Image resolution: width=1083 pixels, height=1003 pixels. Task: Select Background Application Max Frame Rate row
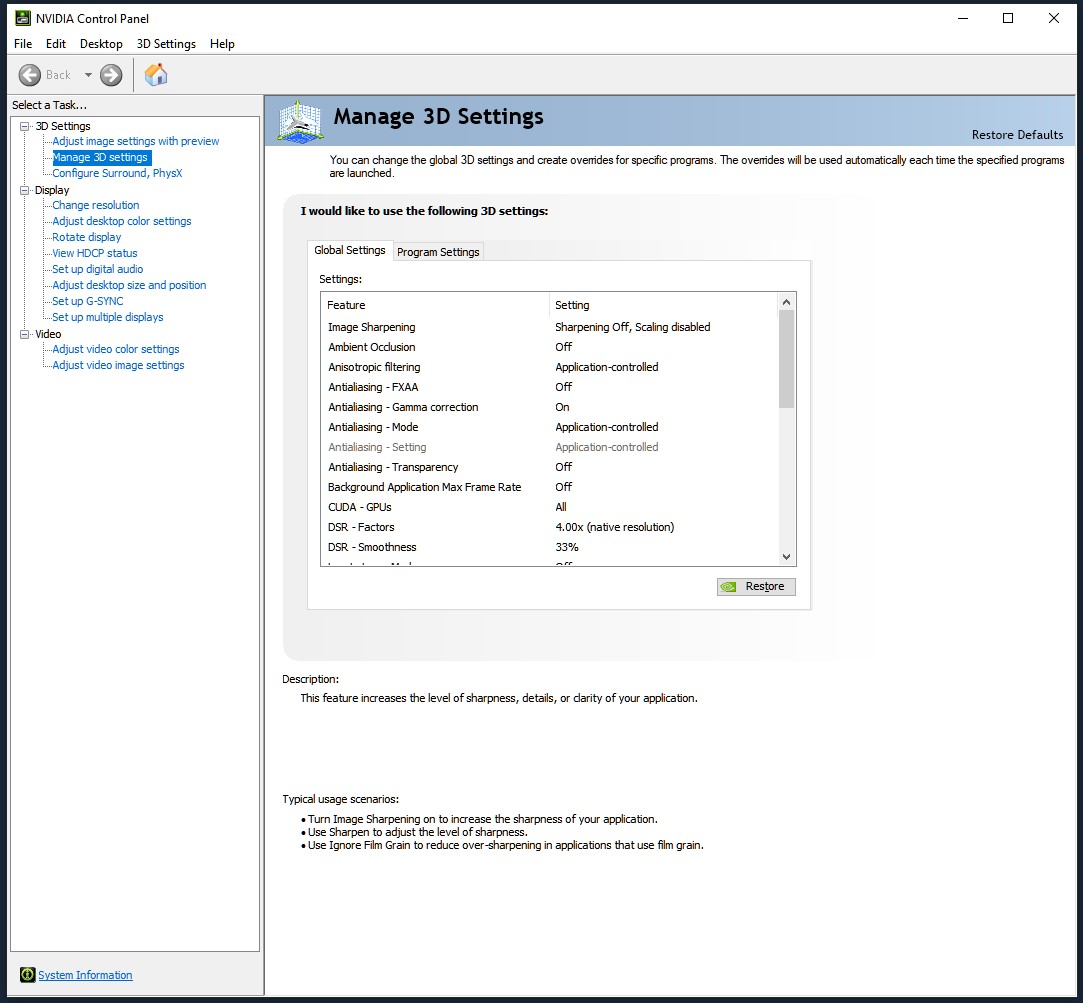pos(550,487)
